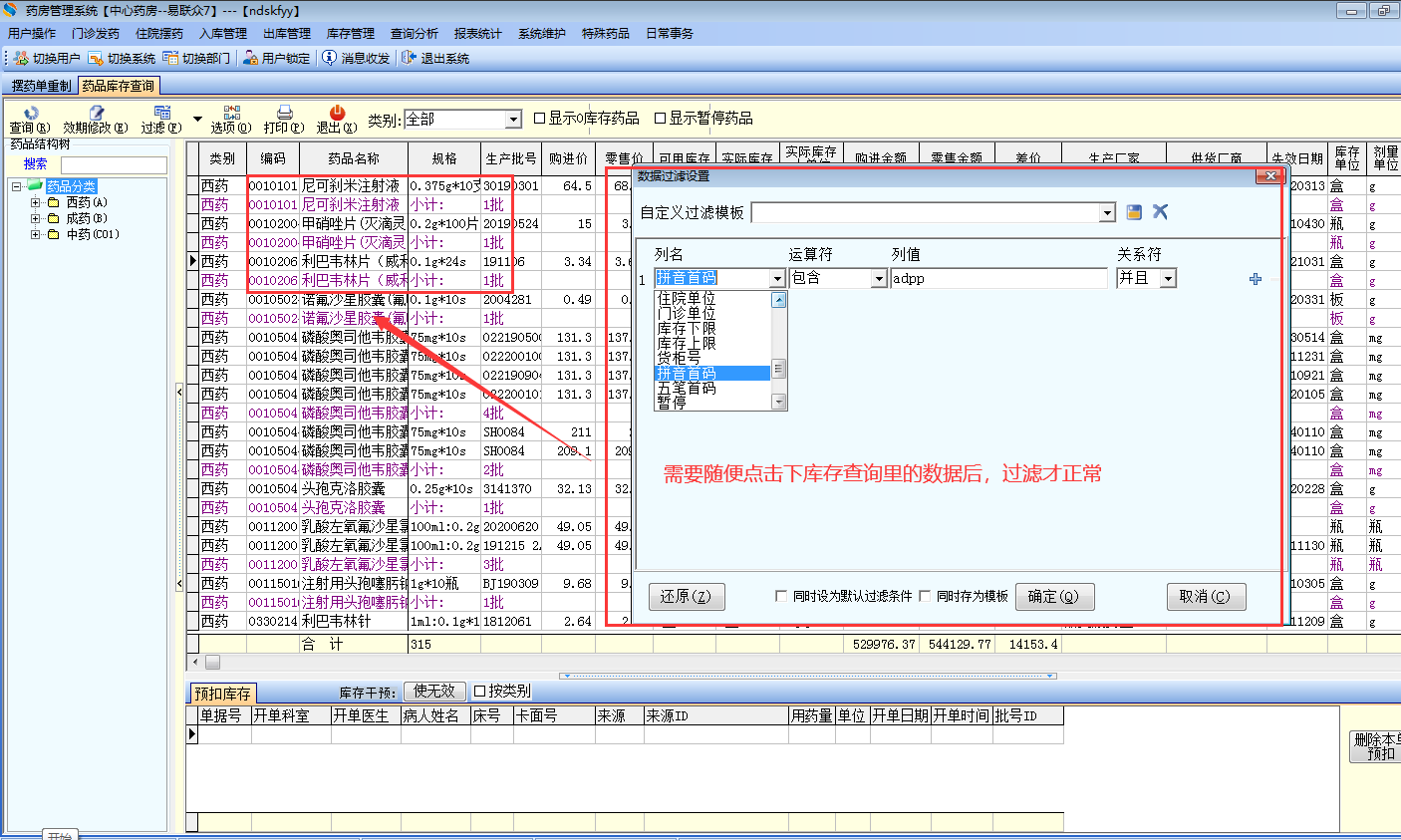Click the column-name list scrollbar down arrow
This screenshot has height=840, width=1401.
point(779,402)
